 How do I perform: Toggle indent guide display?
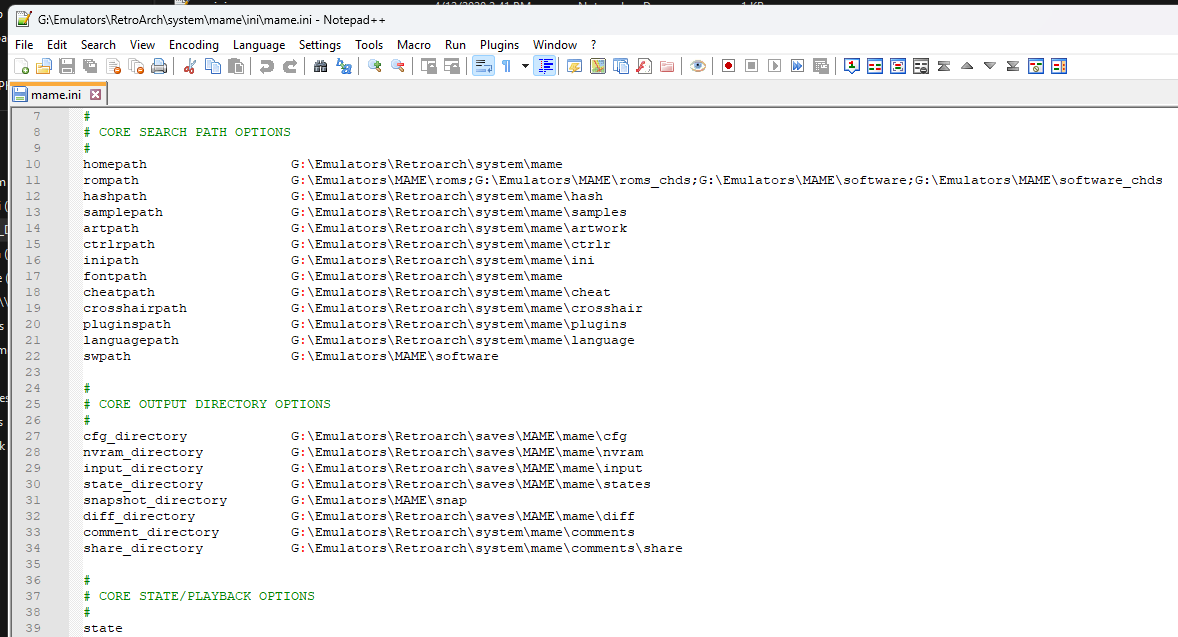[545, 67]
